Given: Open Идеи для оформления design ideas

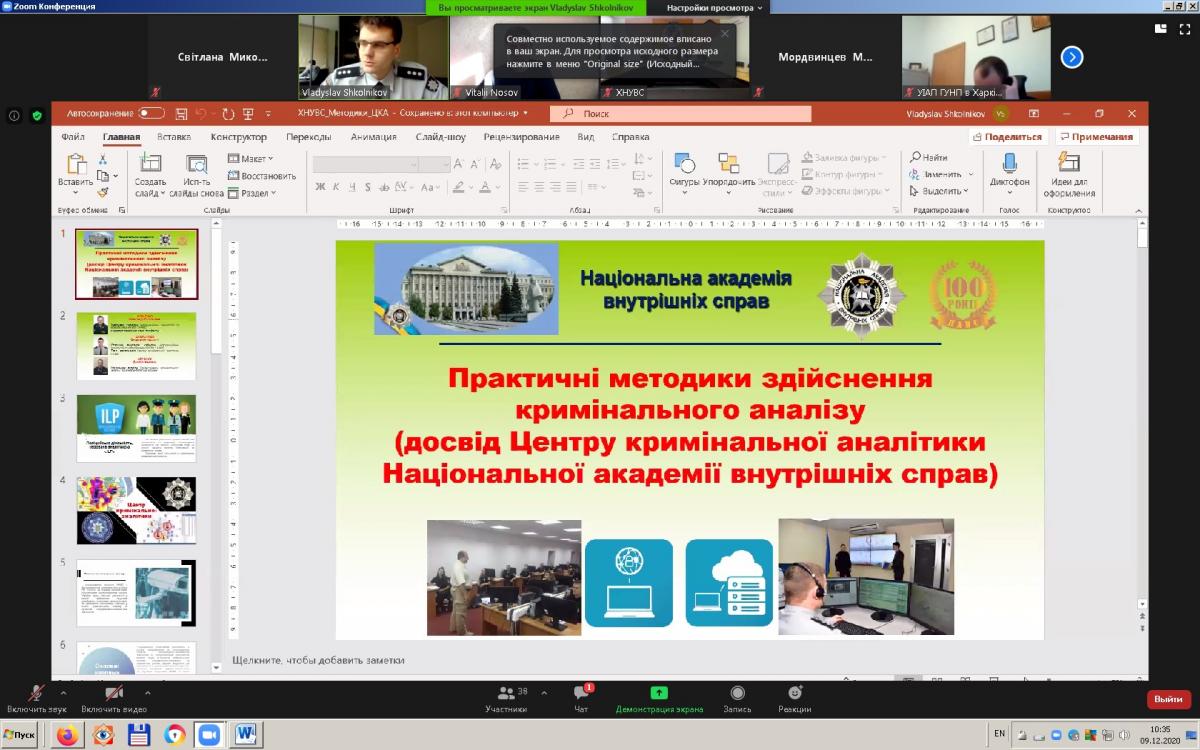Looking at the screenshot, I should coord(1069,174).
